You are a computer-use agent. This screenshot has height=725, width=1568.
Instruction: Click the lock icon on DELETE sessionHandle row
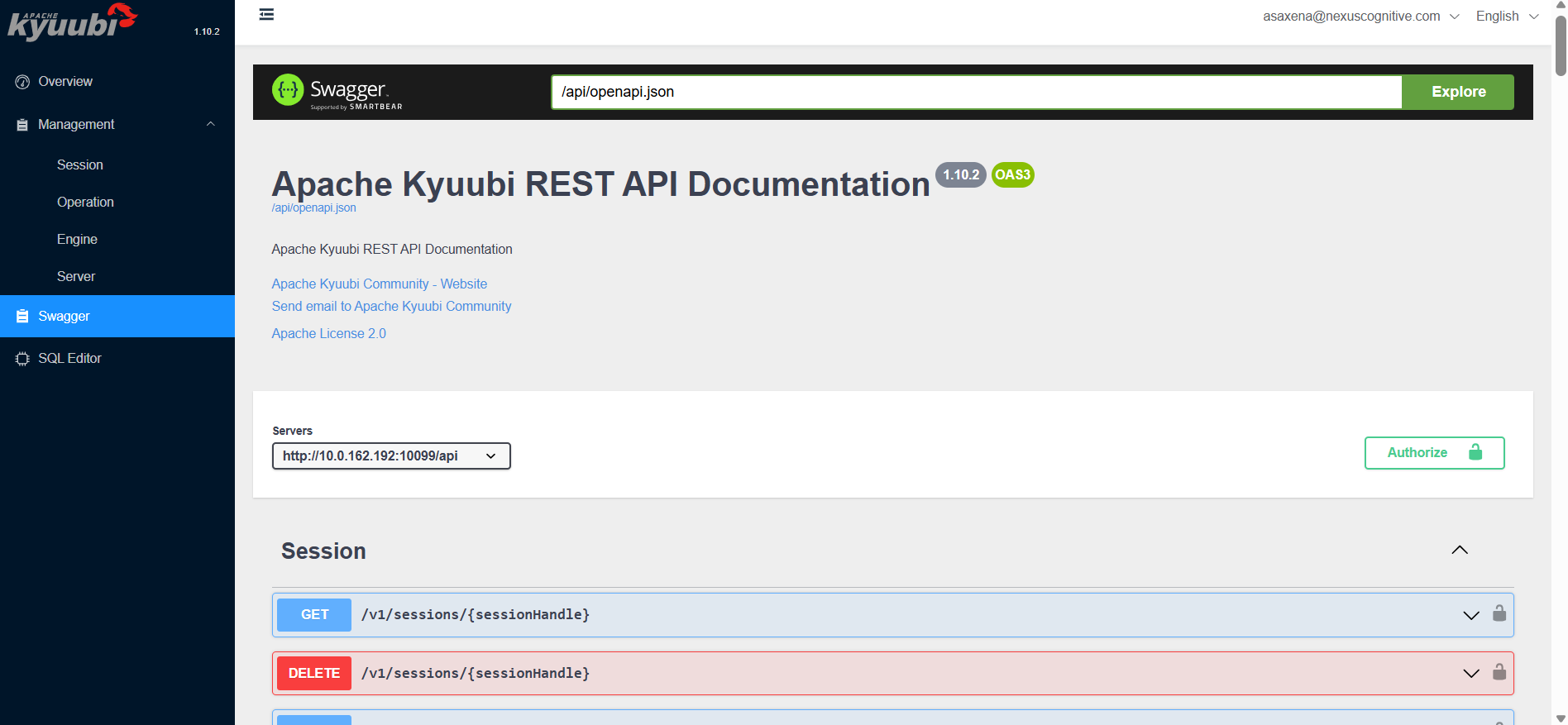[x=1499, y=671]
